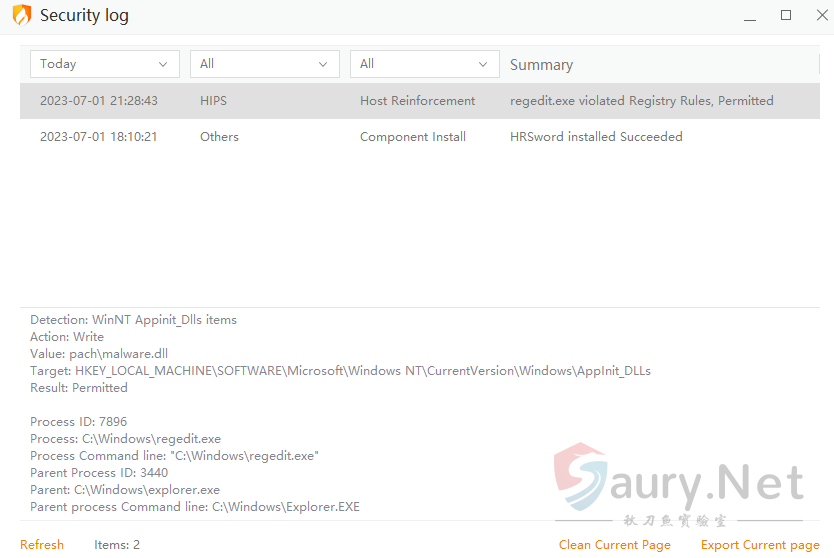Select the regedit.exe violated Registry Rules summary
This screenshot has height=558, width=834.
(641, 101)
